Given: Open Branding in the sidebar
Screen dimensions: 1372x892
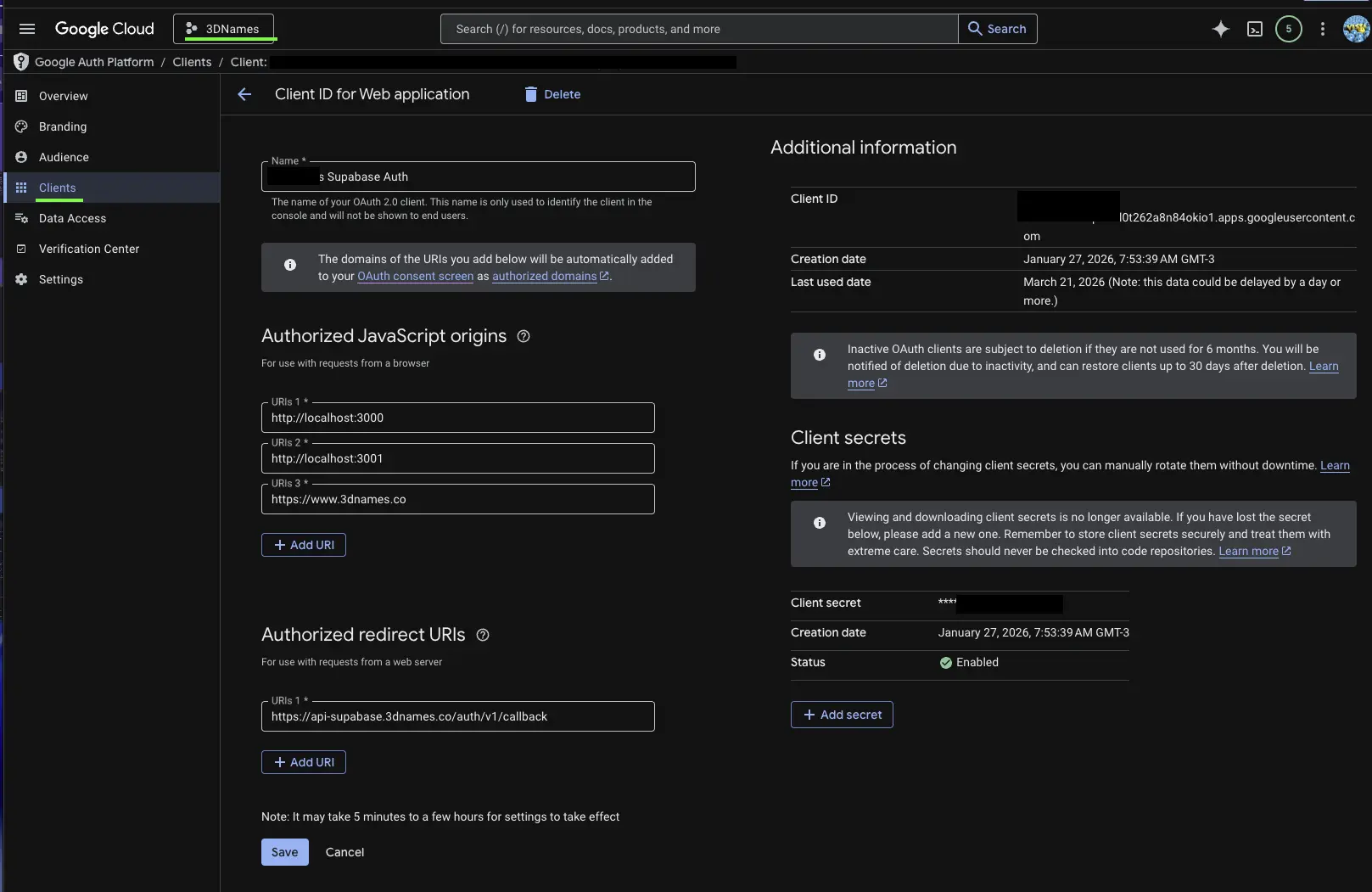Looking at the screenshot, I should (x=112, y=126).
